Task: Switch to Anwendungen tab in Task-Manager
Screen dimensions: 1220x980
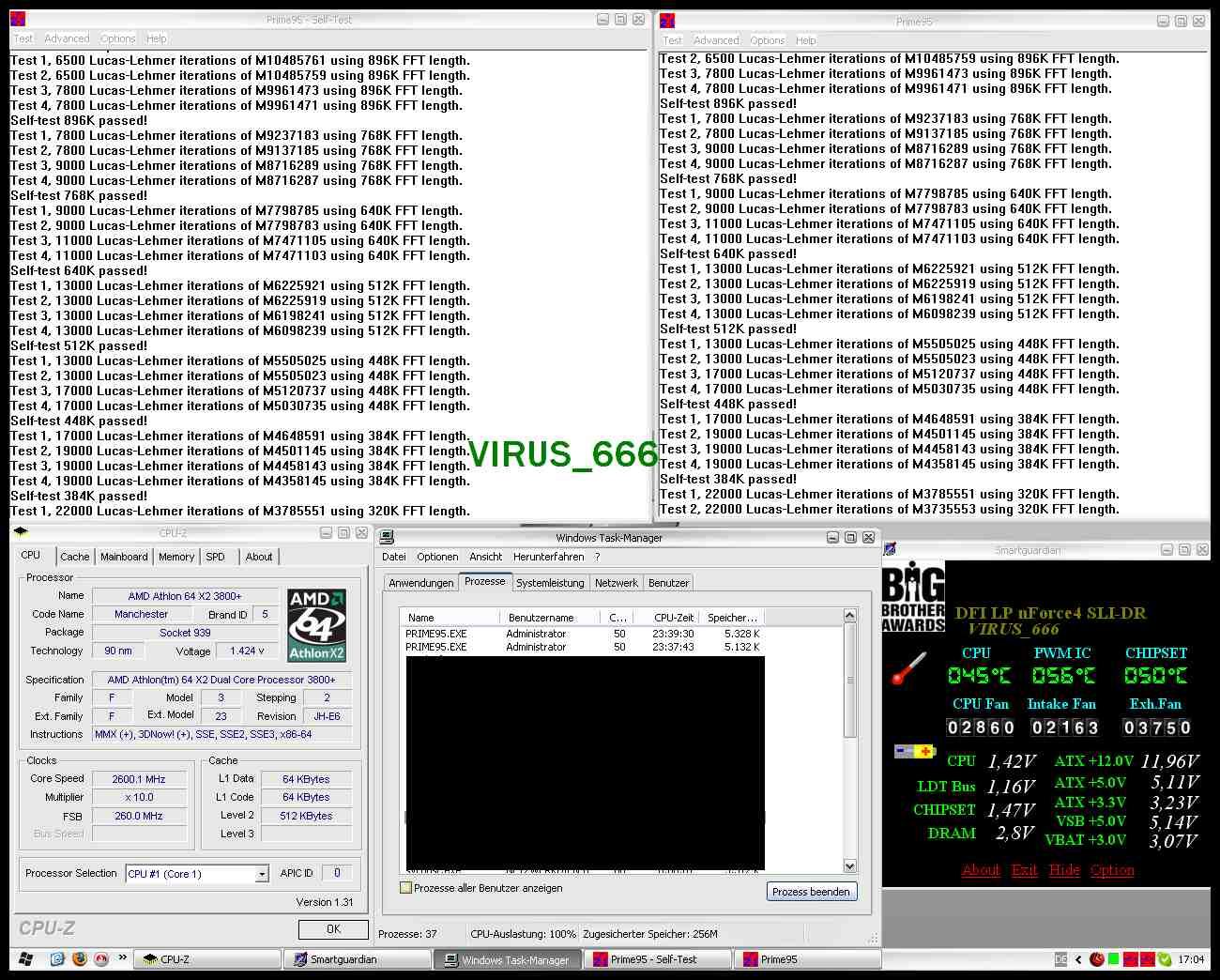Action: click(421, 583)
